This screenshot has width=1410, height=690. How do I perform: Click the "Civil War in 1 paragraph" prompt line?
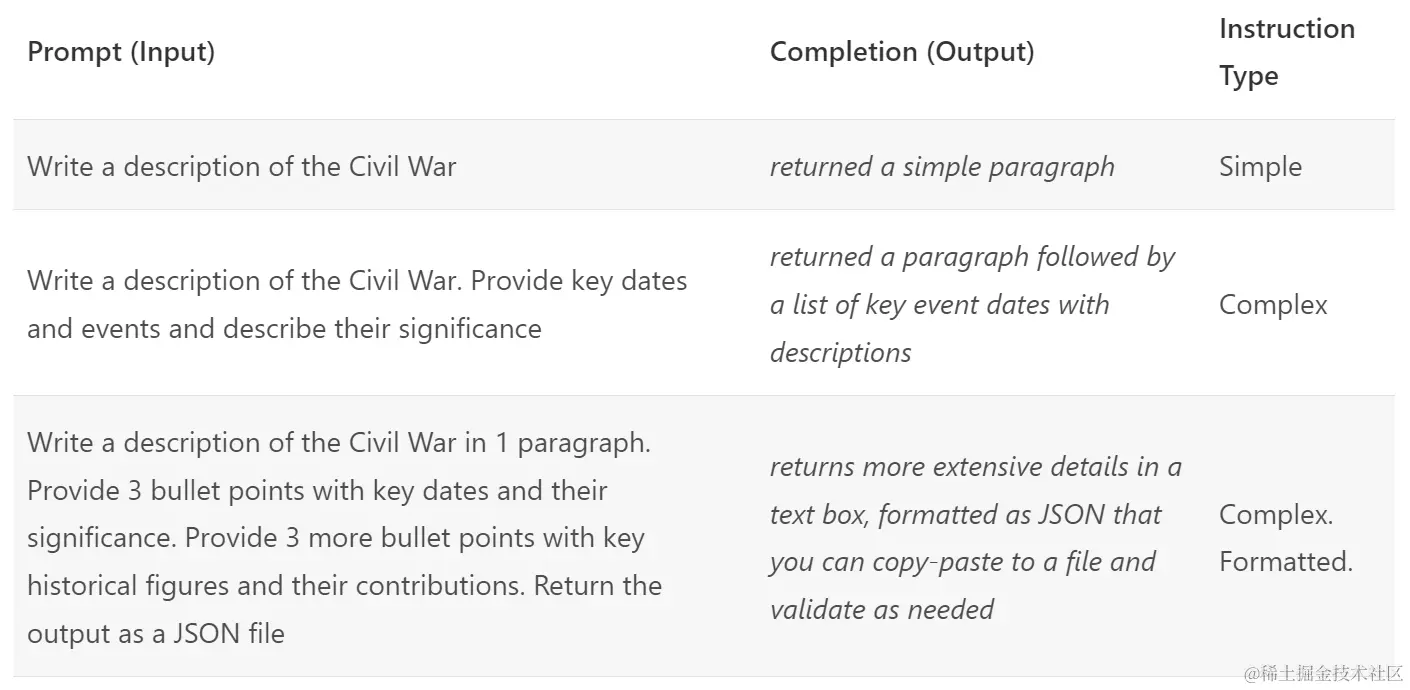tap(339, 443)
